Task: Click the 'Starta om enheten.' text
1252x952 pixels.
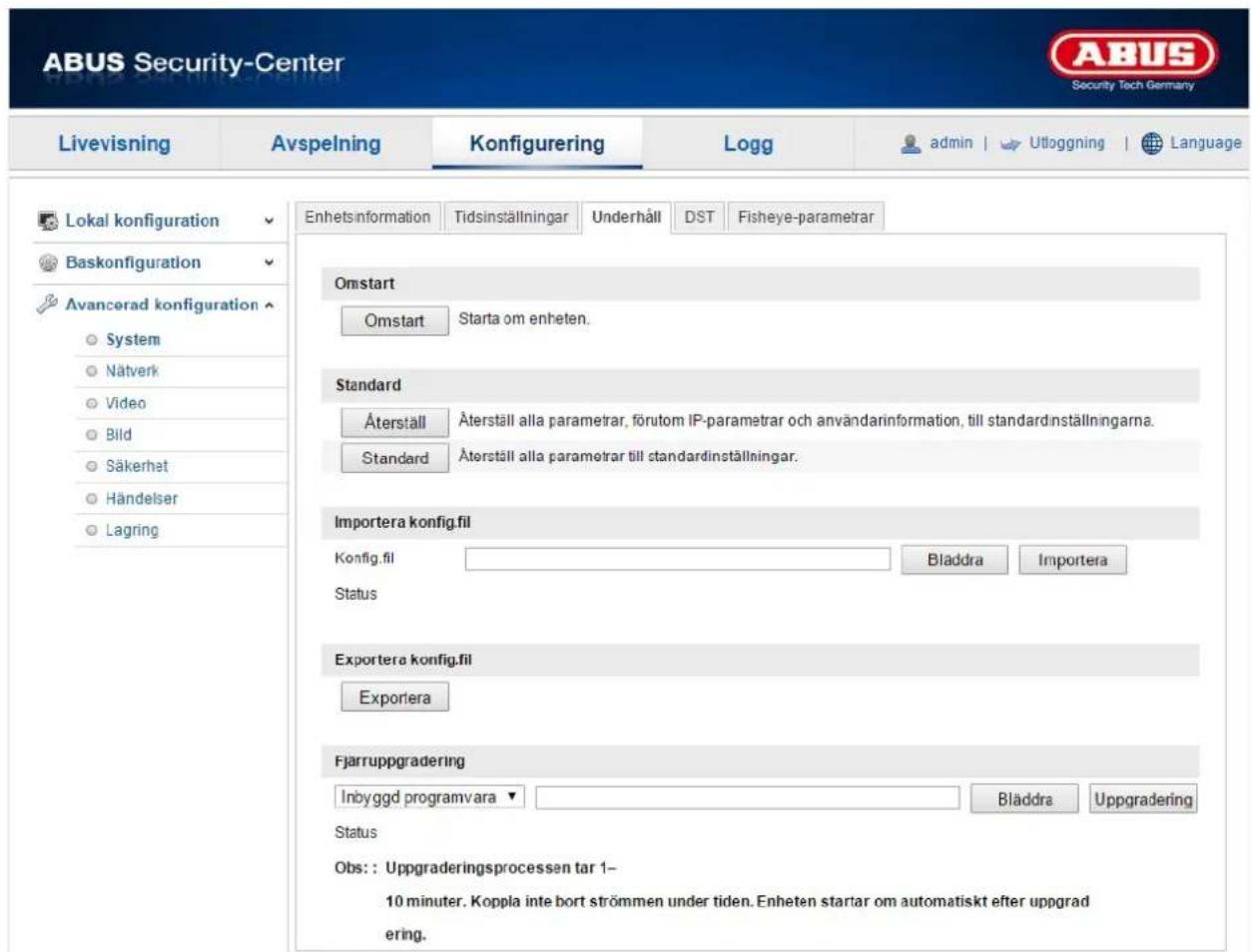Action: tap(524, 319)
